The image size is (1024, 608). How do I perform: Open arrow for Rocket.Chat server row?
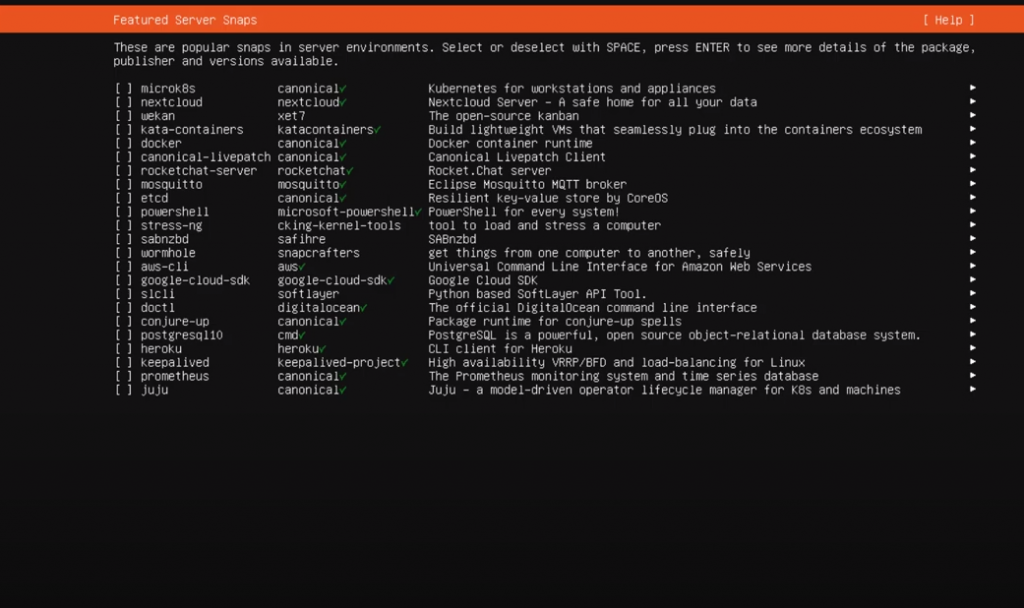pos(972,170)
